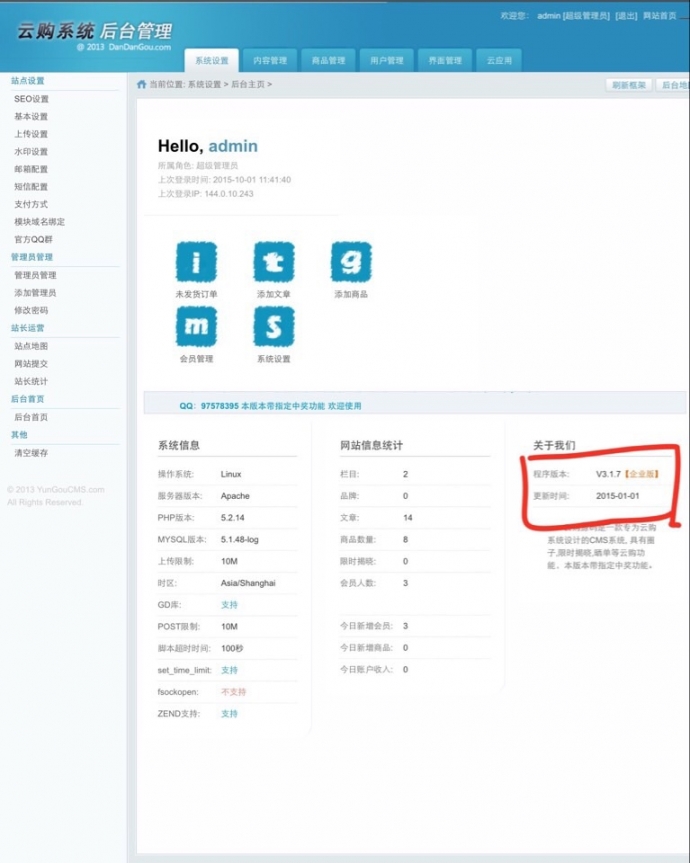The image size is (690, 863).
Task: Open 邮箱配置 in the sidebar
Action: pyautogui.click(x=31, y=170)
